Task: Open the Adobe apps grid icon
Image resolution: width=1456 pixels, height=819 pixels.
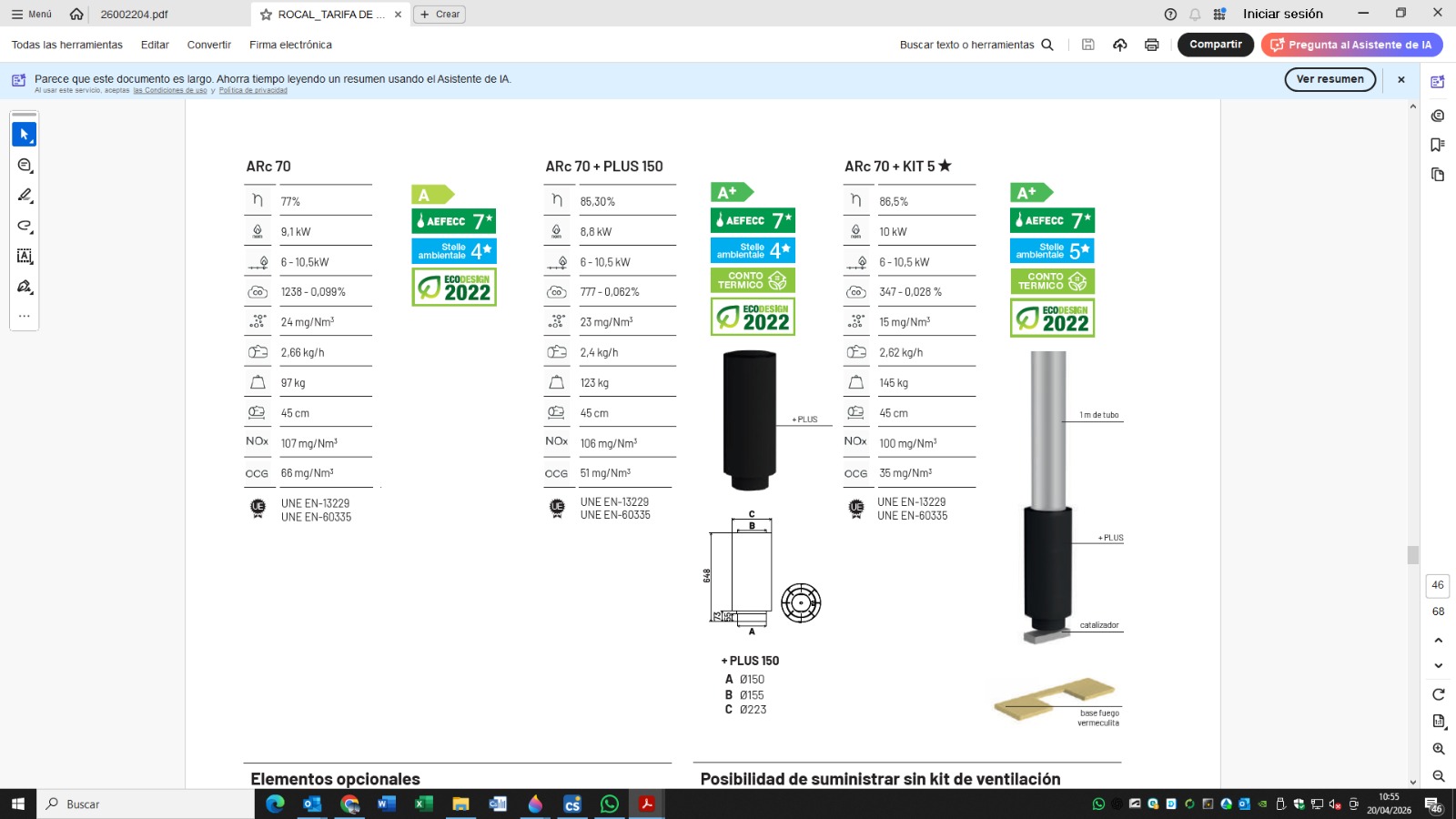Action: click(x=1219, y=14)
